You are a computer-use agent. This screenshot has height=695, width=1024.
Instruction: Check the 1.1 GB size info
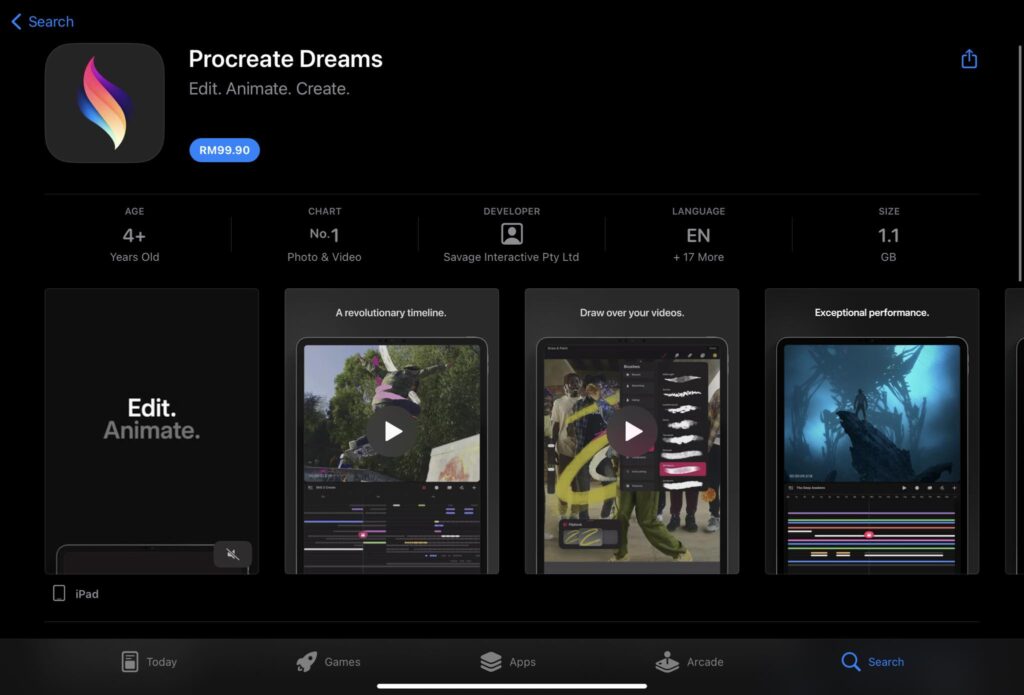888,235
